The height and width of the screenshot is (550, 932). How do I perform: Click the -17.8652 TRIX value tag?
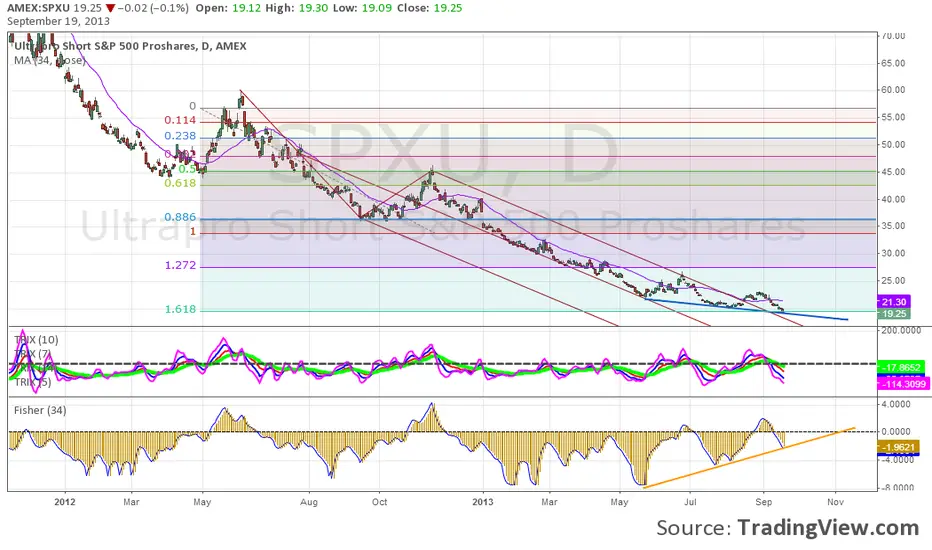tap(901, 367)
